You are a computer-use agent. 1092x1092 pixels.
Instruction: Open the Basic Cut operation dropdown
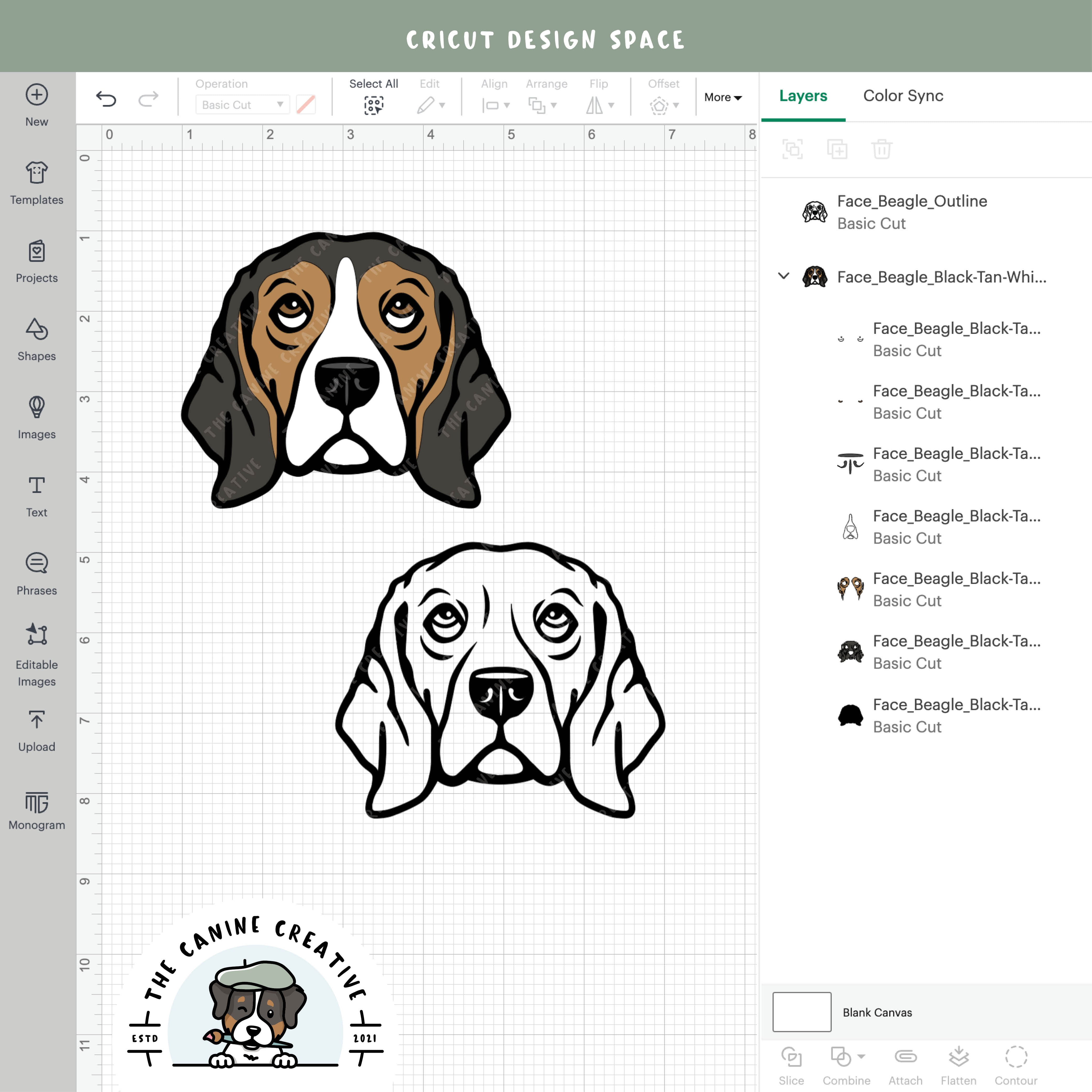(x=242, y=105)
